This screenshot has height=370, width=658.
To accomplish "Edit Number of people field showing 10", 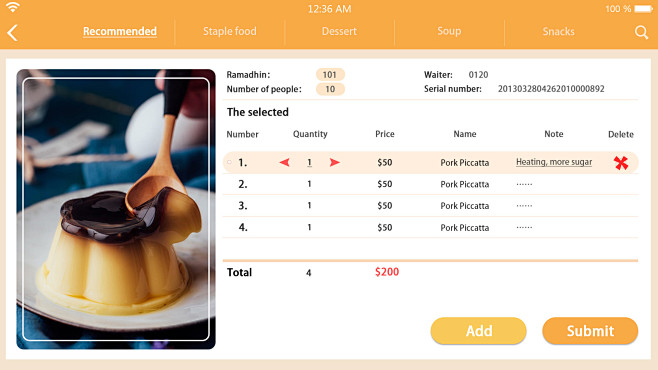I will tap(330, 89).
